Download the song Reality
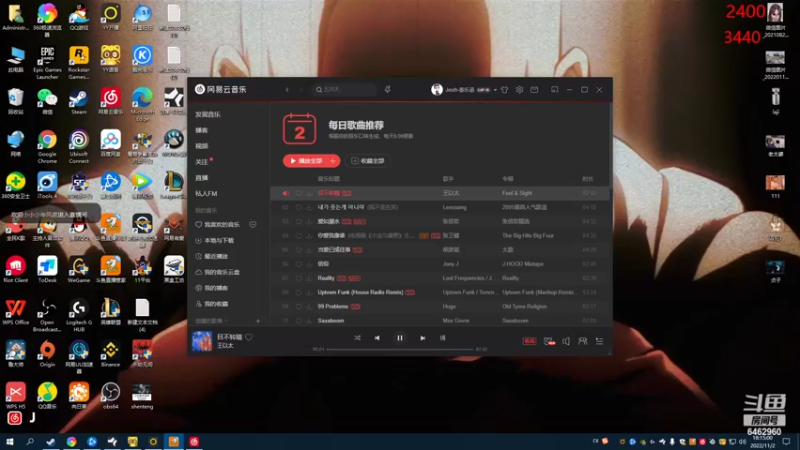This screenshot has height=450, width=800. (x=309, y=279)
